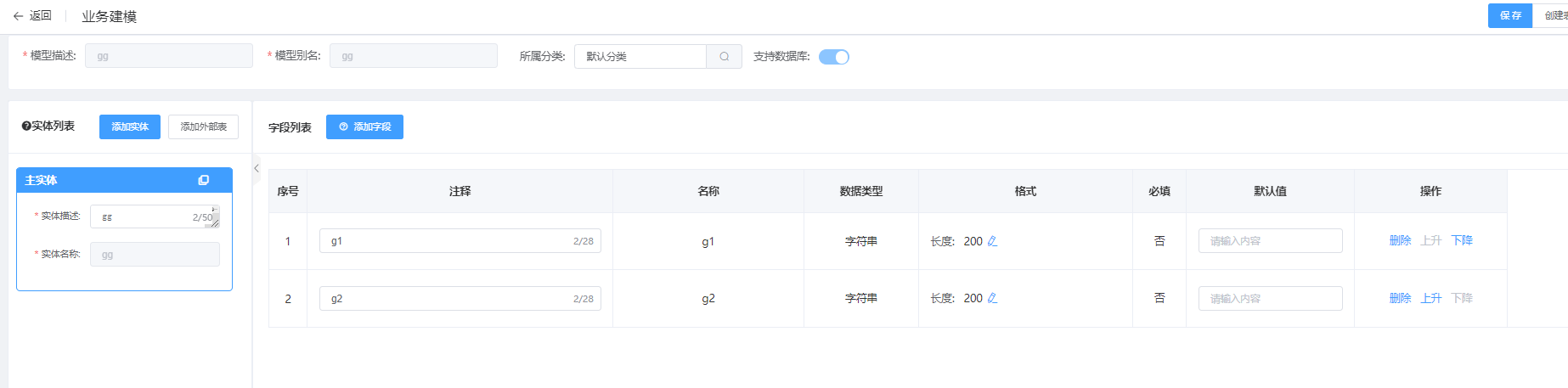Click the 添加实体 button

(x=130, y=127)
